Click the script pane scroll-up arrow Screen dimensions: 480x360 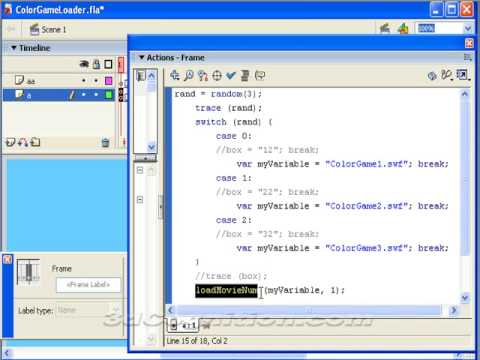pyautogui.click(x=465, y=94)
